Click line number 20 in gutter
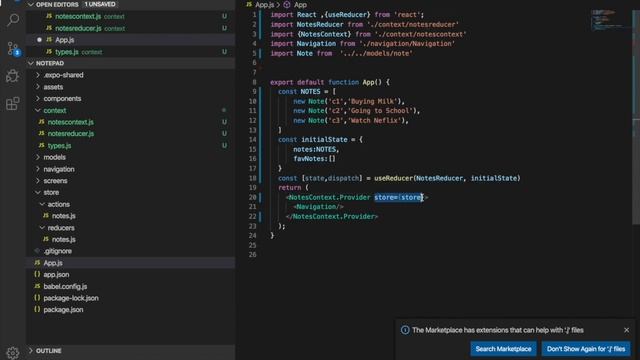 click(x=253, y=197)
